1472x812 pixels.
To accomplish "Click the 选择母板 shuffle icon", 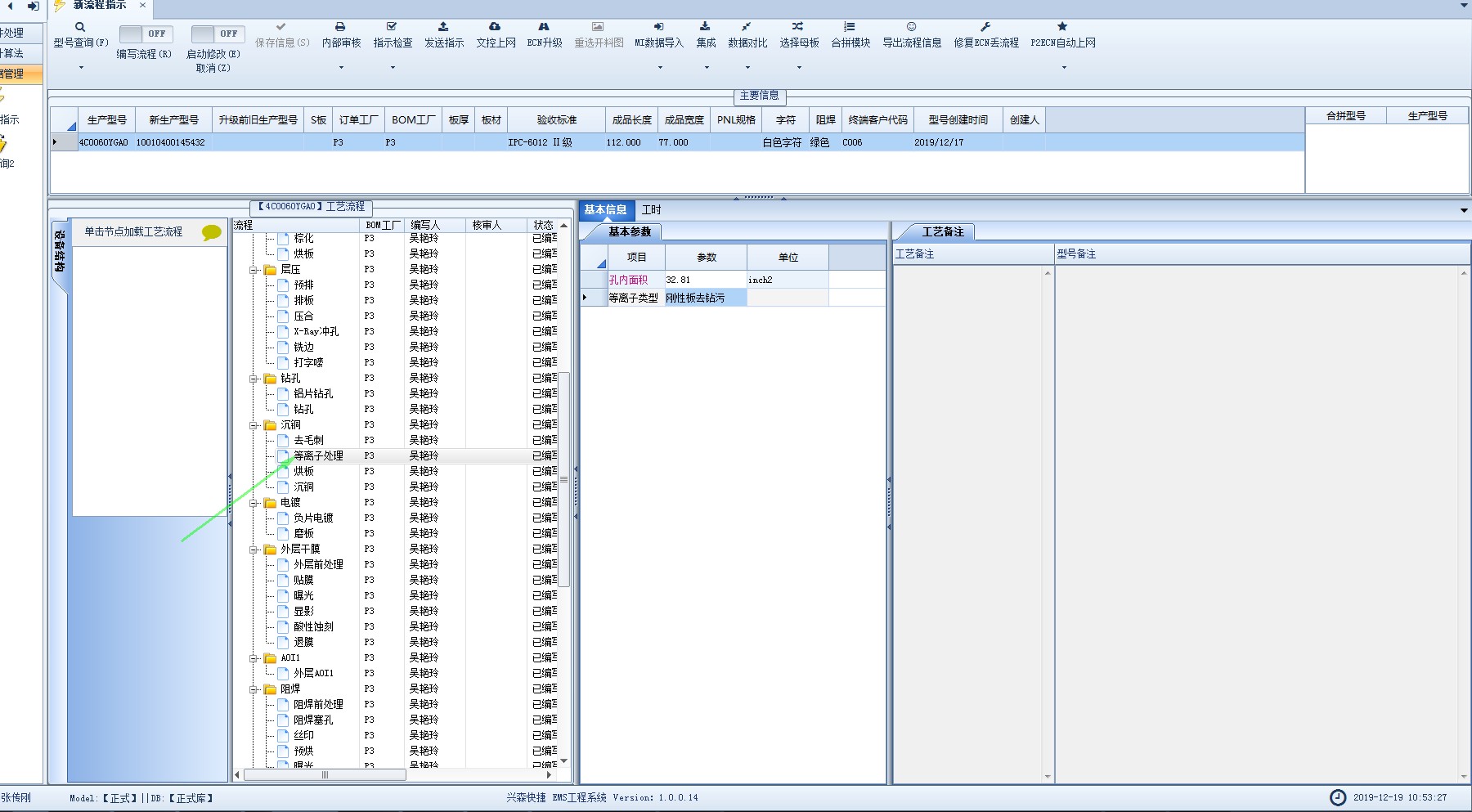I will pos(798,27).
